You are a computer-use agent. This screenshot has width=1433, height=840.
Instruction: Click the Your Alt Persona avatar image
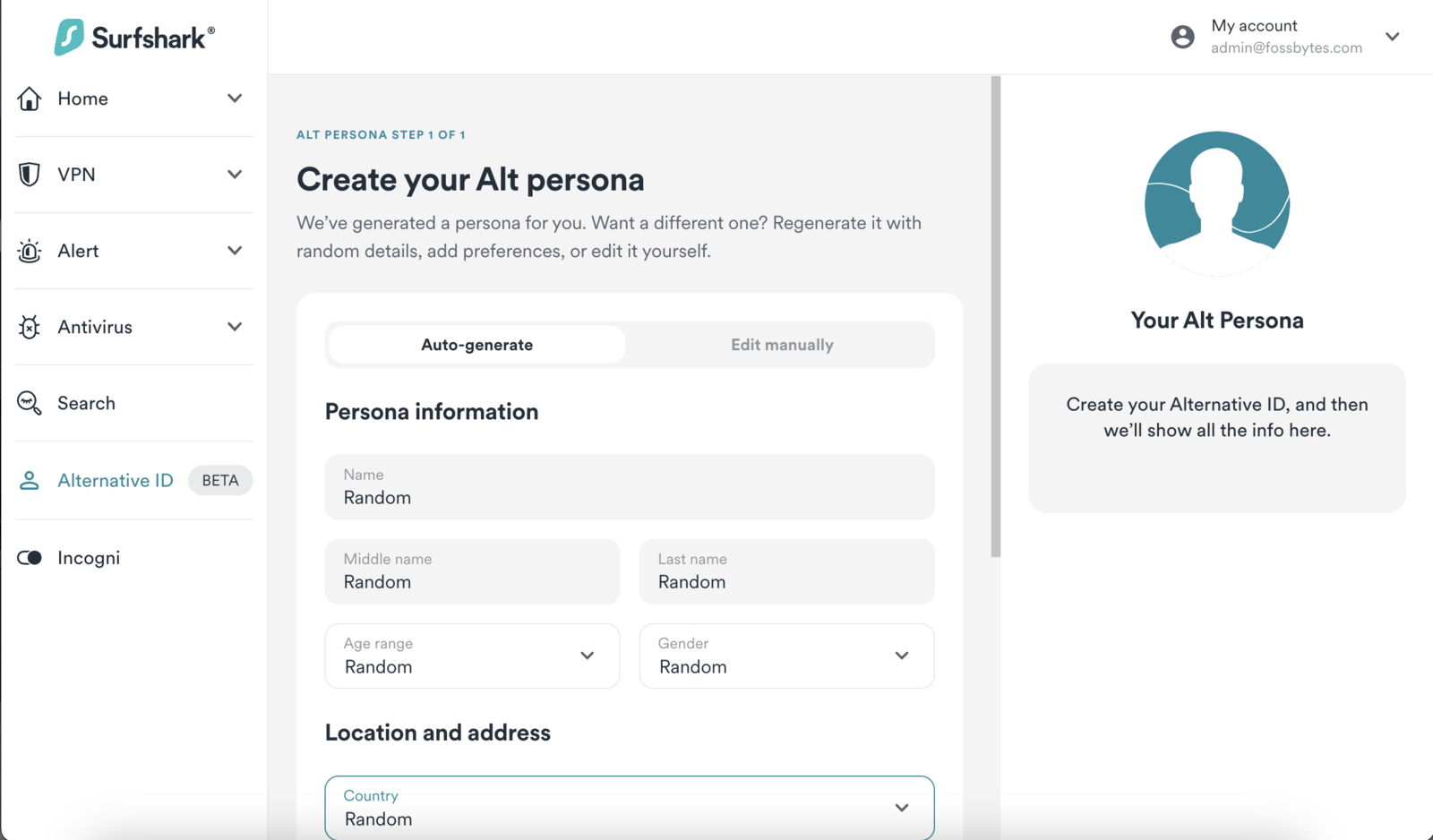click(1216, 202)
